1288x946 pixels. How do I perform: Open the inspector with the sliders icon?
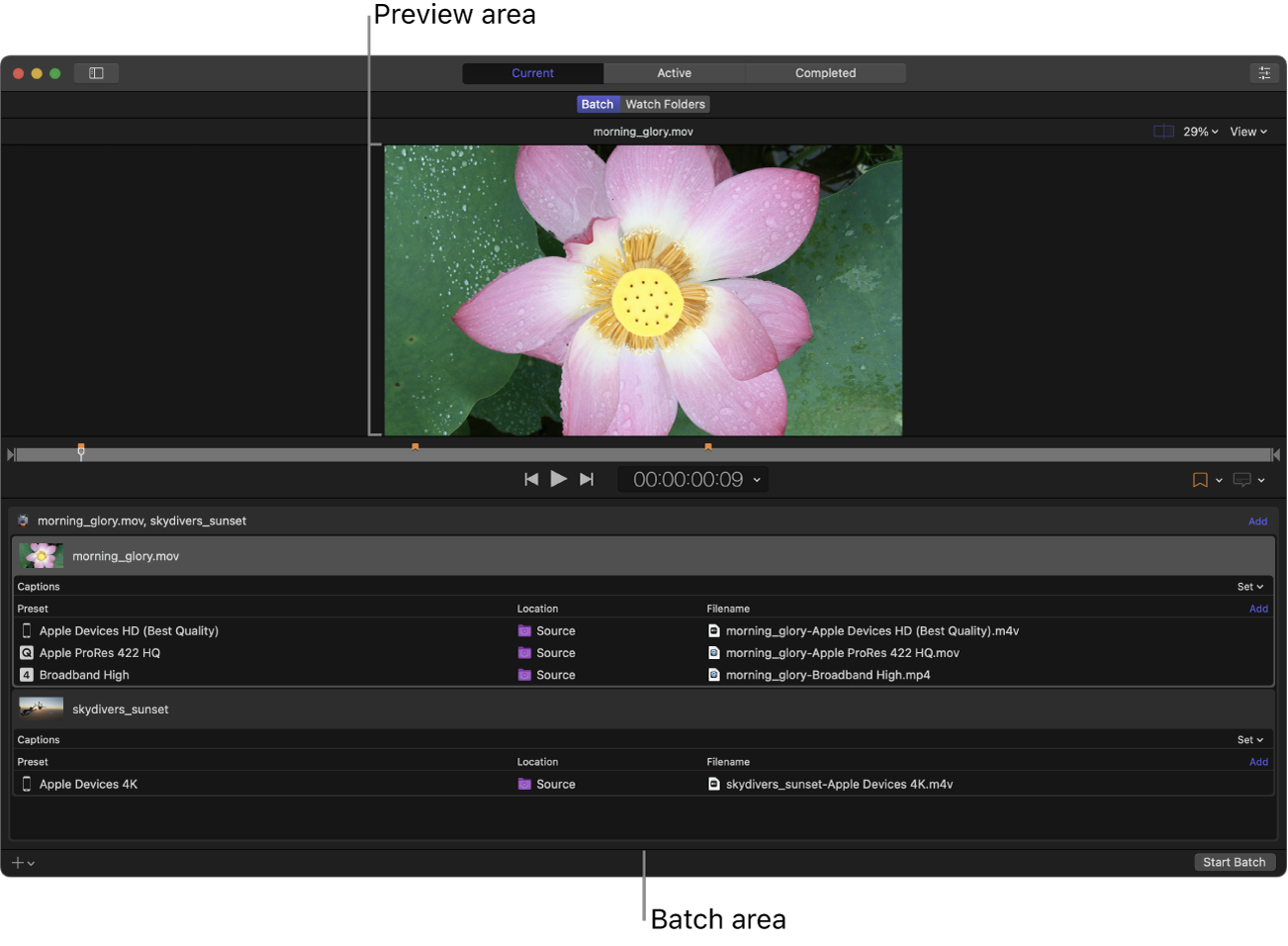pos(1263,72)
